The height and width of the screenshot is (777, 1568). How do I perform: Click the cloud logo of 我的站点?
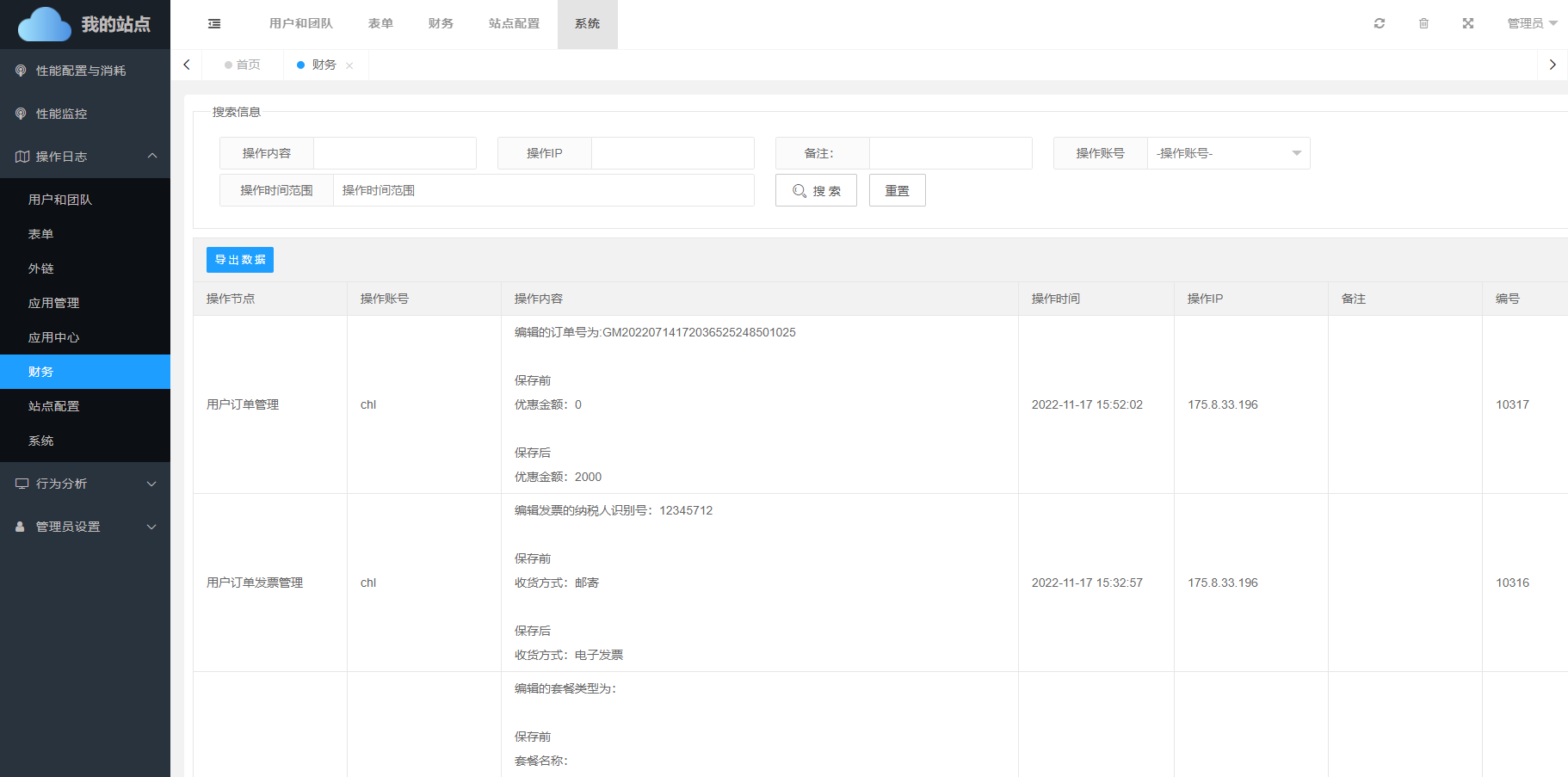pos(45,24)
